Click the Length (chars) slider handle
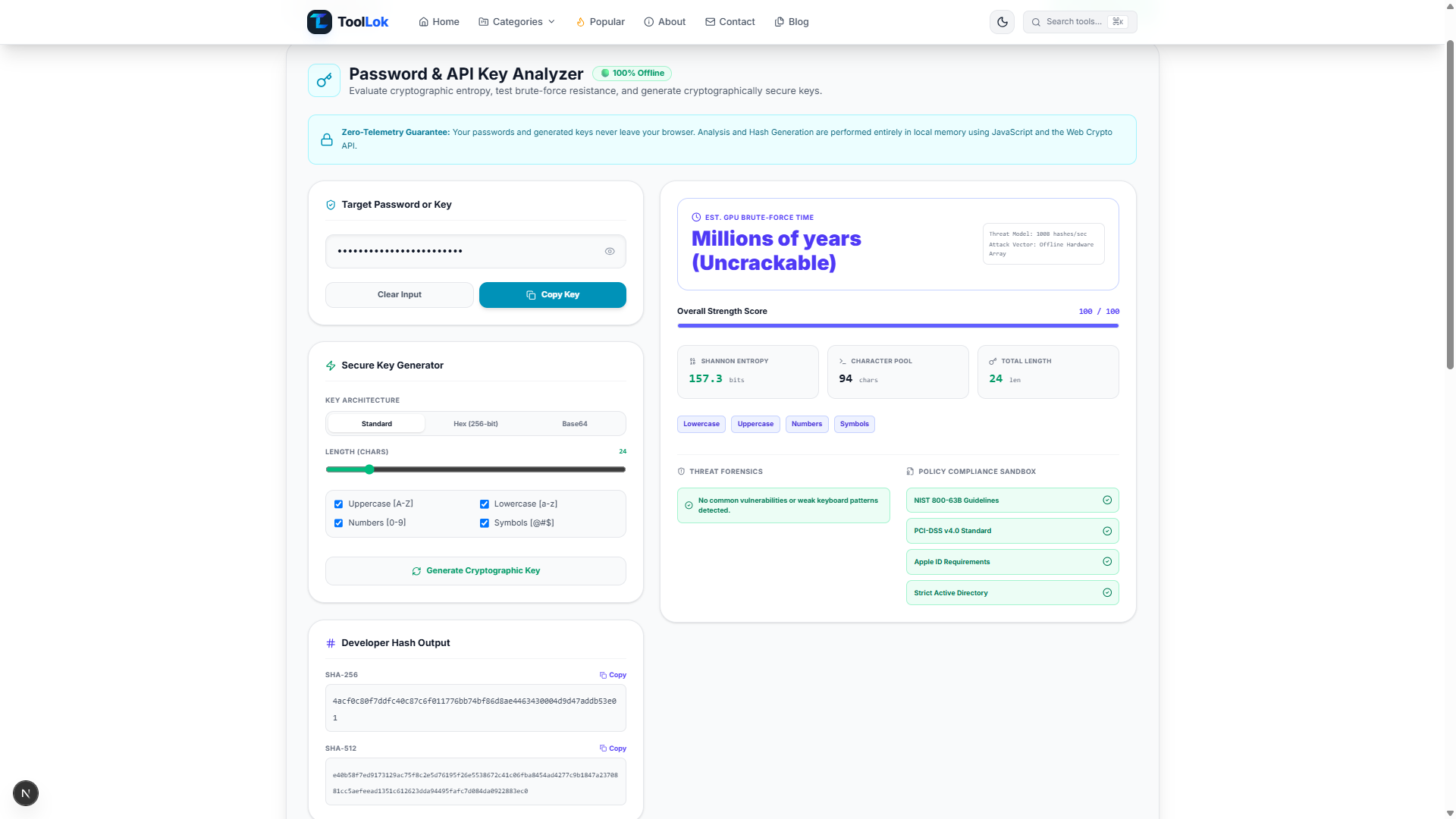Viewport: 1456px width, 819px height. [x=369, y=469]
